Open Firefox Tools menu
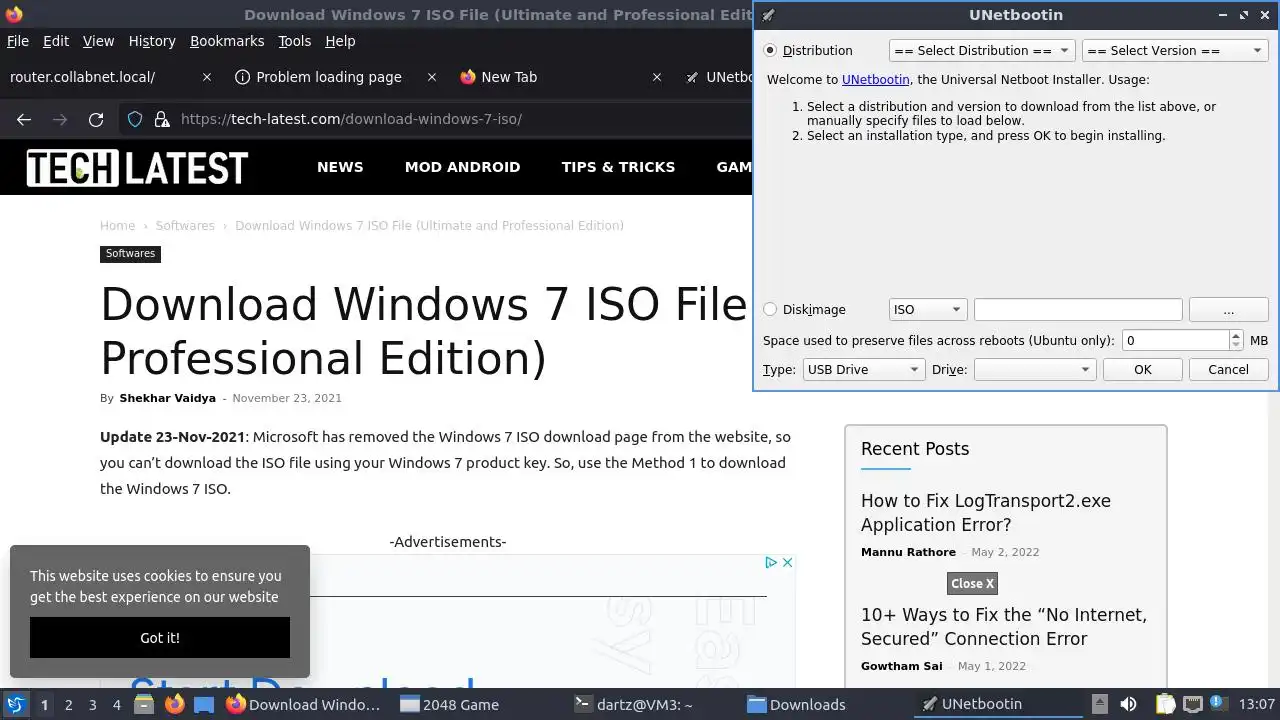Screen dimensions: 1280x720 (295, 41)
